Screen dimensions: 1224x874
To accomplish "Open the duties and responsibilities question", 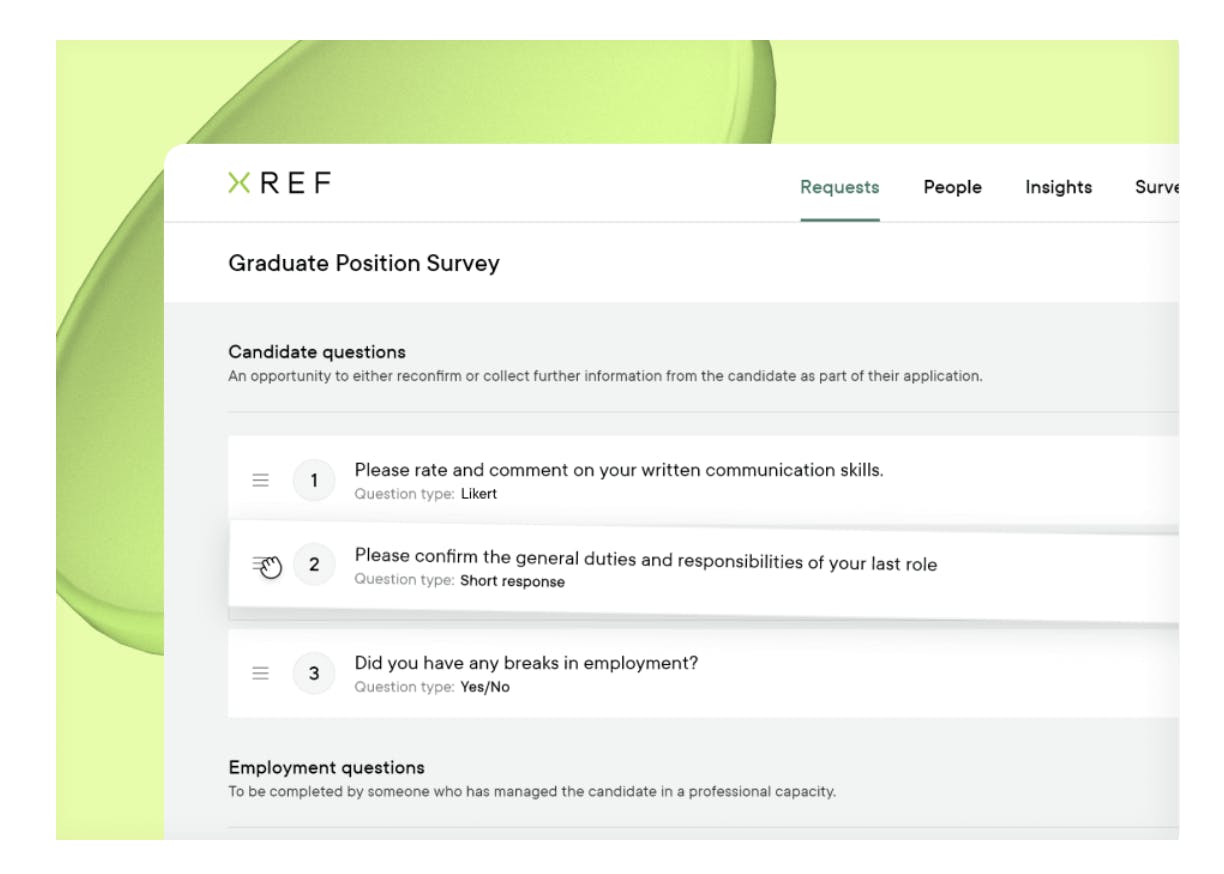I will coord(645,561).
